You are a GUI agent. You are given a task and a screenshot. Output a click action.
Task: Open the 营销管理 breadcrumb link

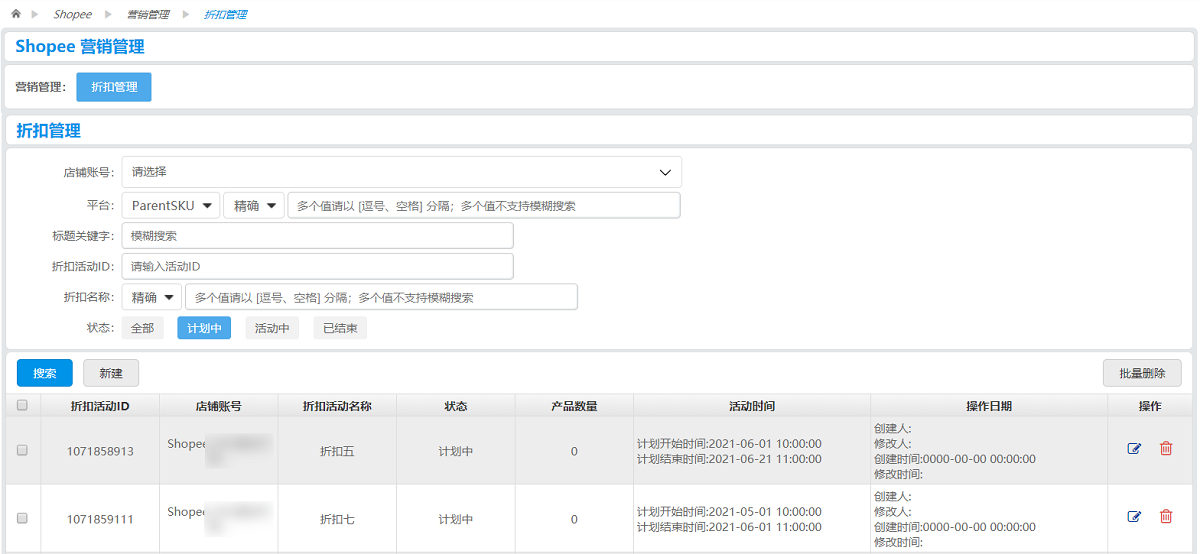[x=148, y=15]
